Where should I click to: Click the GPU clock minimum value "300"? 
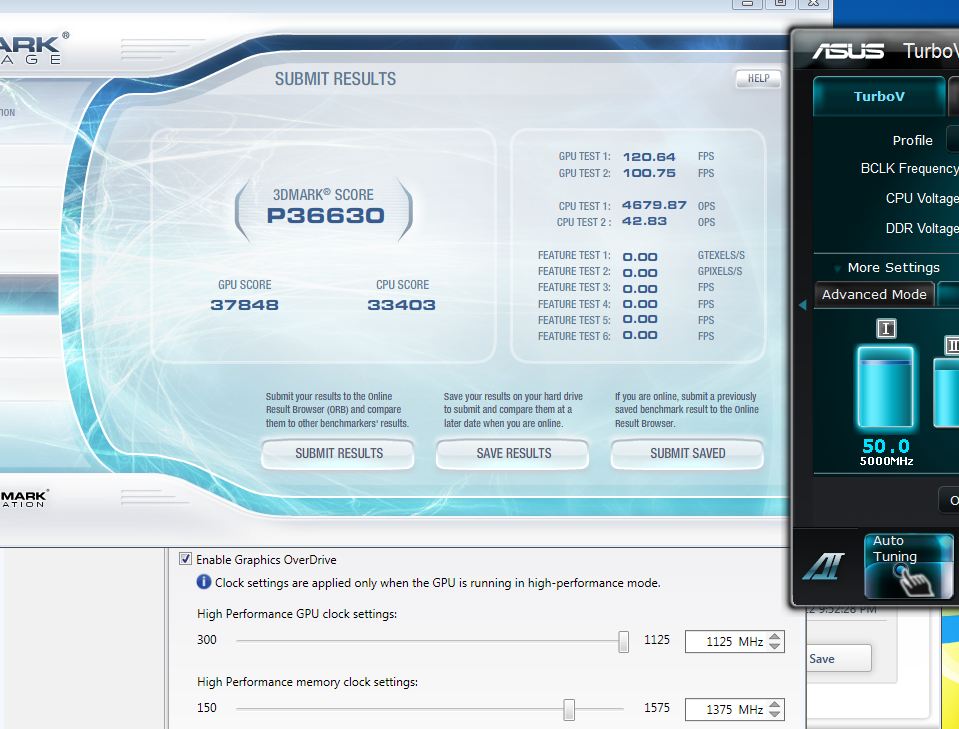pos(207,640)
